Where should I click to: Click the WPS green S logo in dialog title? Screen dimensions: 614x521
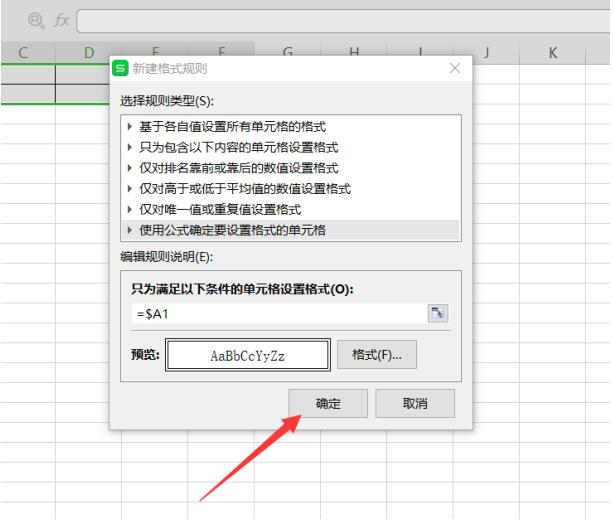120,68
